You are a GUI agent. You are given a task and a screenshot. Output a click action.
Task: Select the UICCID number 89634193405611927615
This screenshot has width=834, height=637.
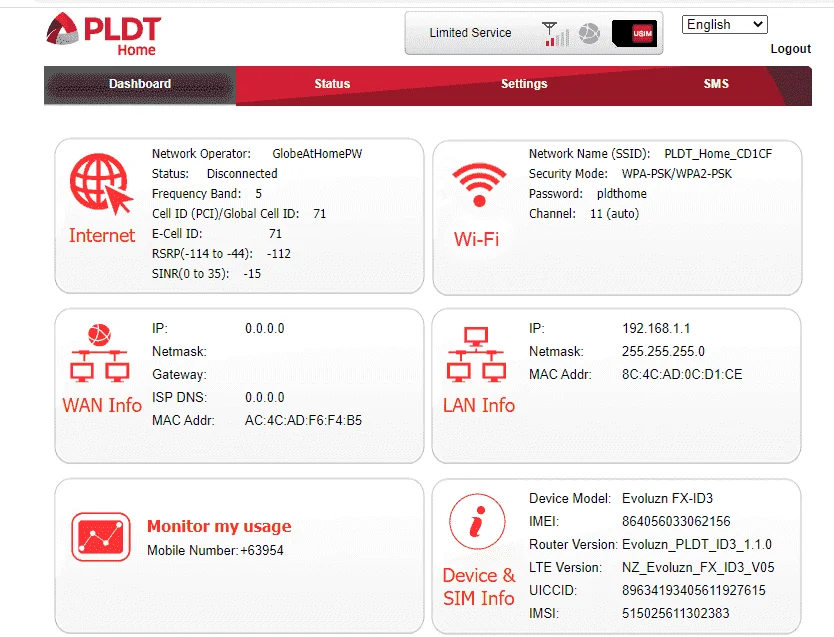click(x=694, y=590)
